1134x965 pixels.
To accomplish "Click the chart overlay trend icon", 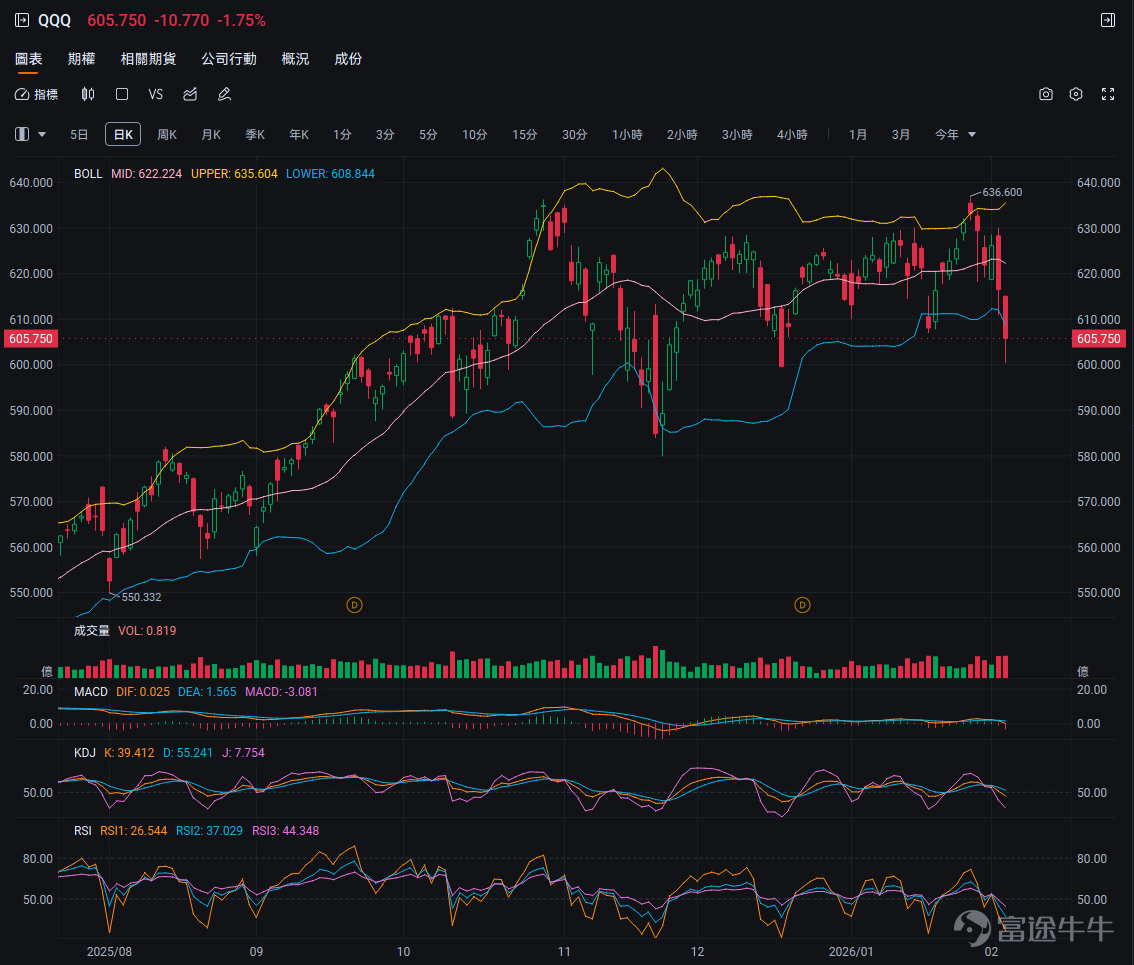I will [190, 94].
